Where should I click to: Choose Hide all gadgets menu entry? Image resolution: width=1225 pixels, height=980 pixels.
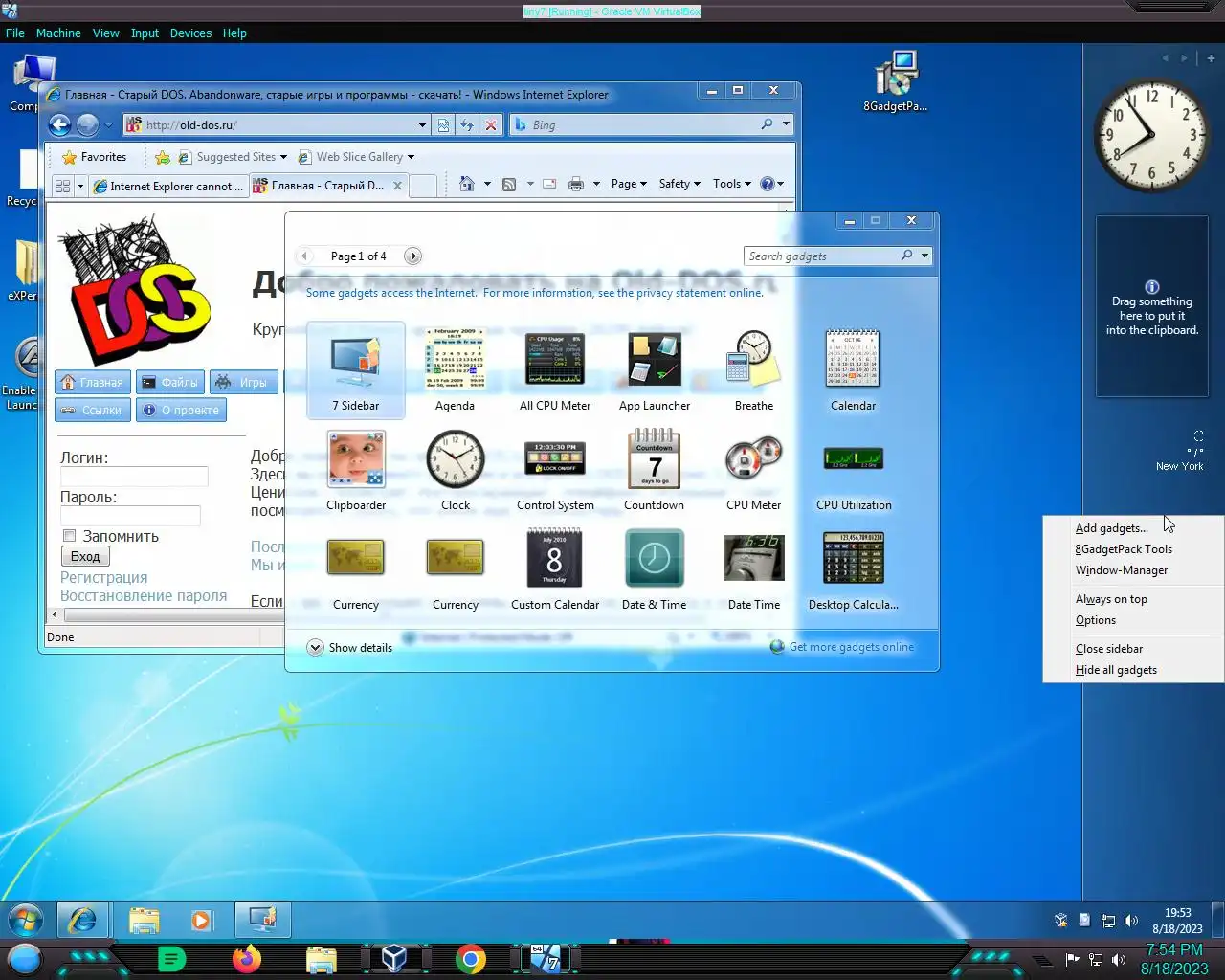[1116, 670]
